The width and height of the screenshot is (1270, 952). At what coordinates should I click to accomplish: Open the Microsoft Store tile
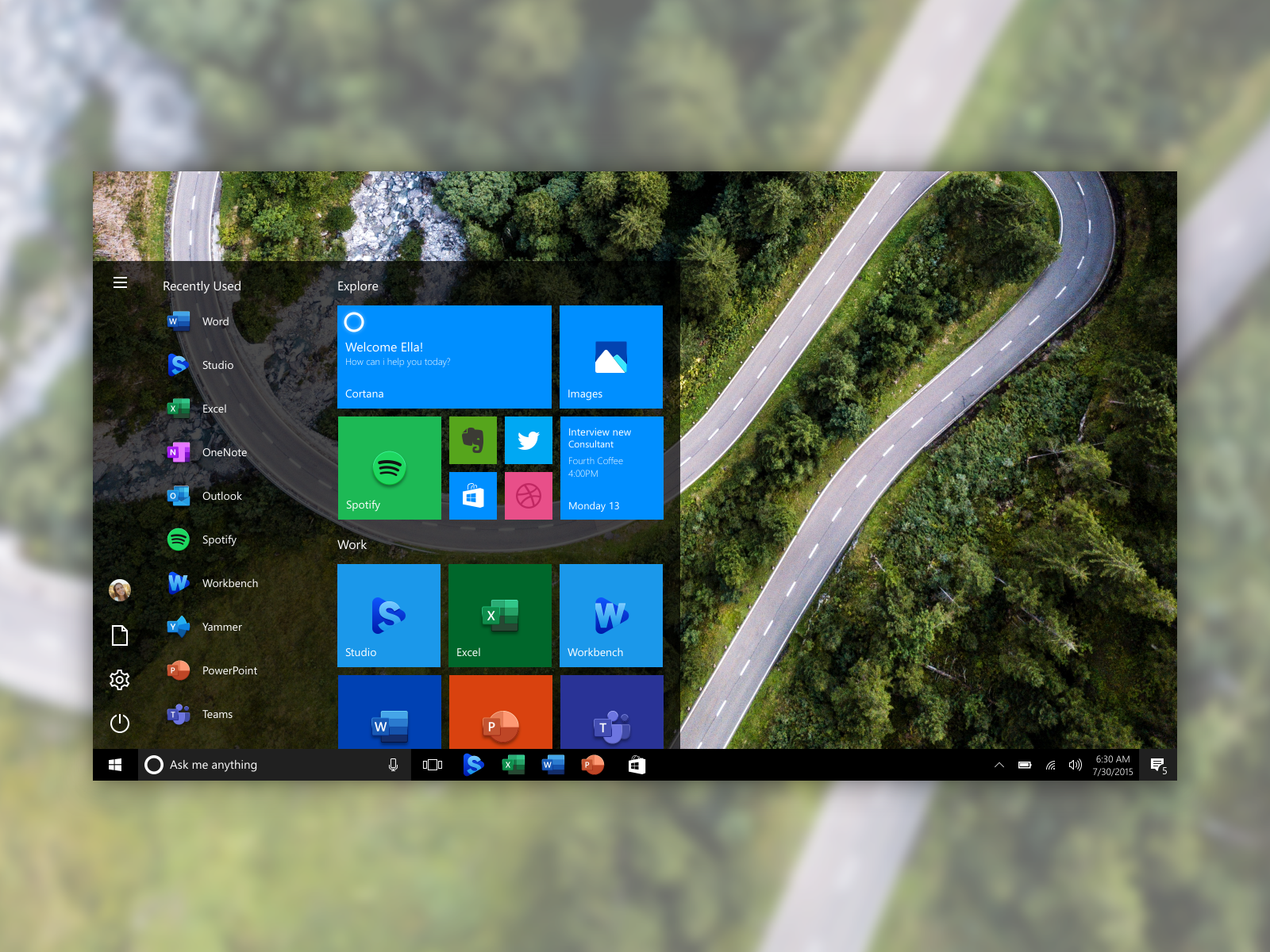(472, 496)
